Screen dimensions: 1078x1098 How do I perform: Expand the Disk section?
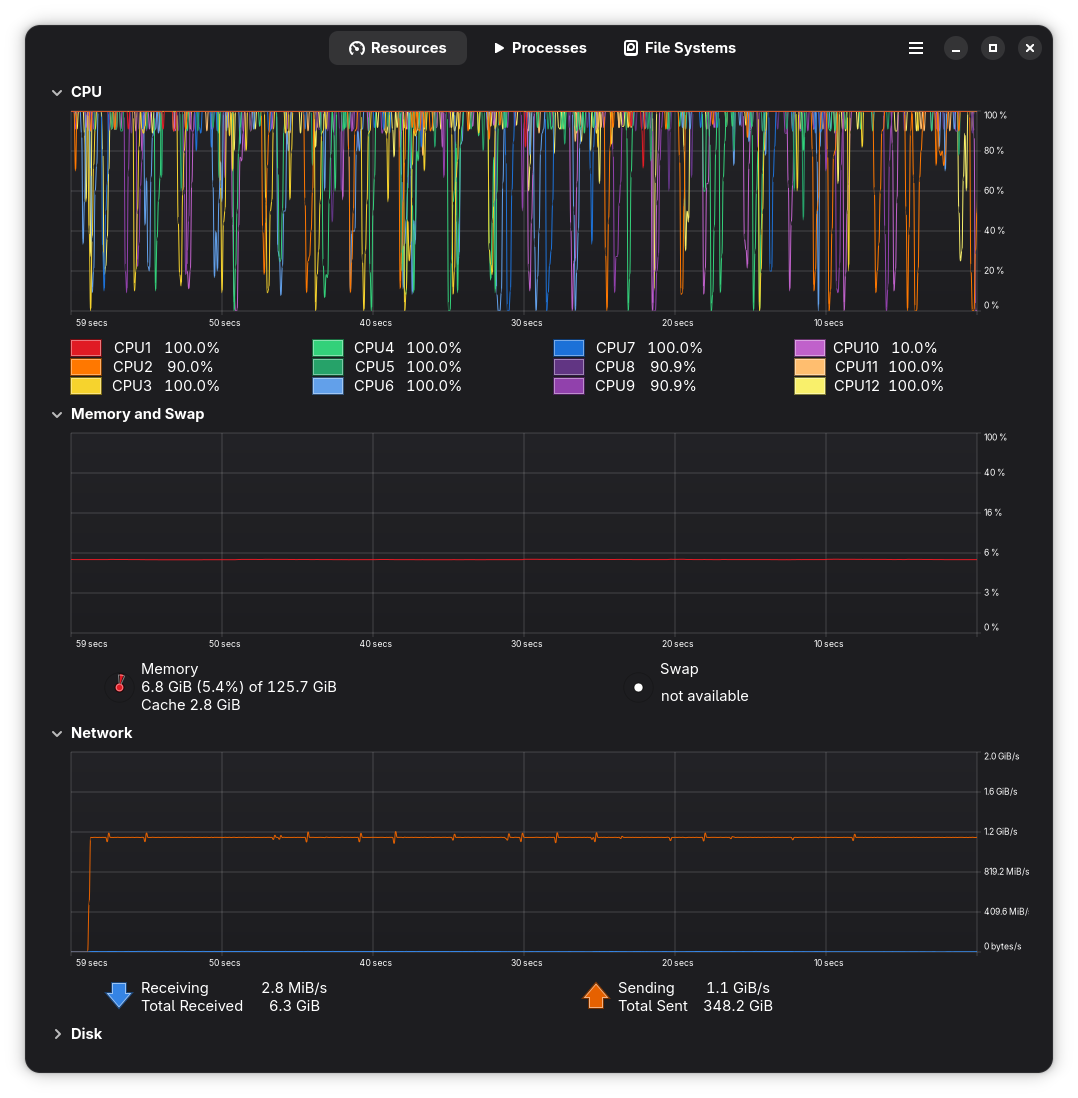click(x=57, y=1034)
